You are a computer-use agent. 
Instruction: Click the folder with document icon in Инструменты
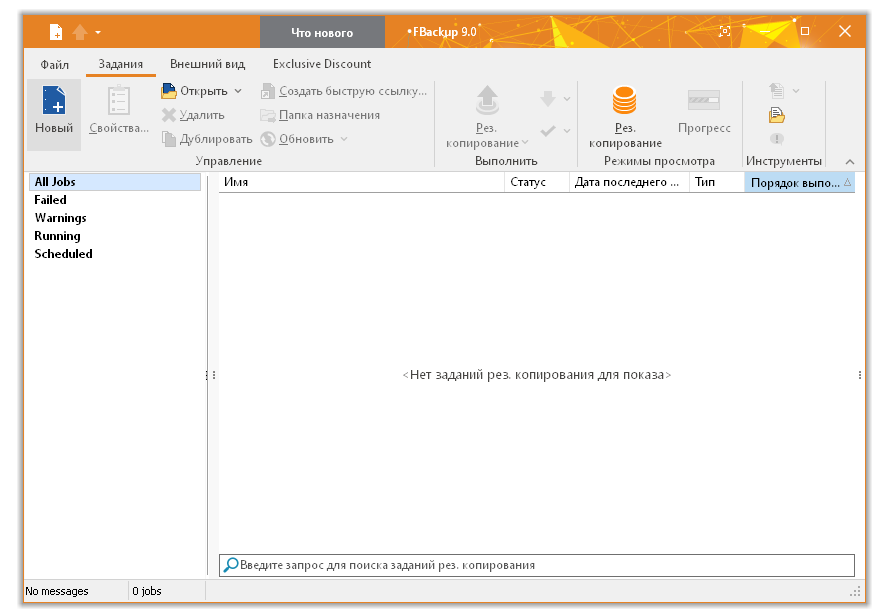coord(776,115)
